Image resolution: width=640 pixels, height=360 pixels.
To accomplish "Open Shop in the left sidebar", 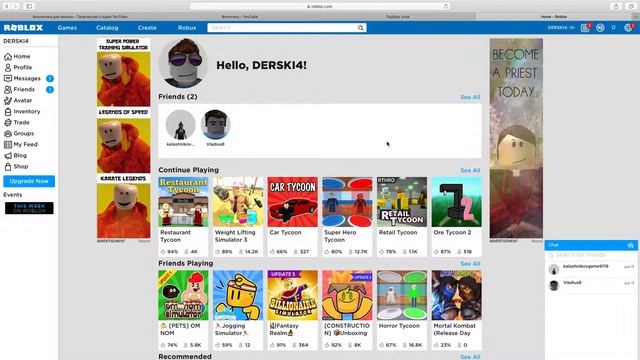I will [16, 167].
